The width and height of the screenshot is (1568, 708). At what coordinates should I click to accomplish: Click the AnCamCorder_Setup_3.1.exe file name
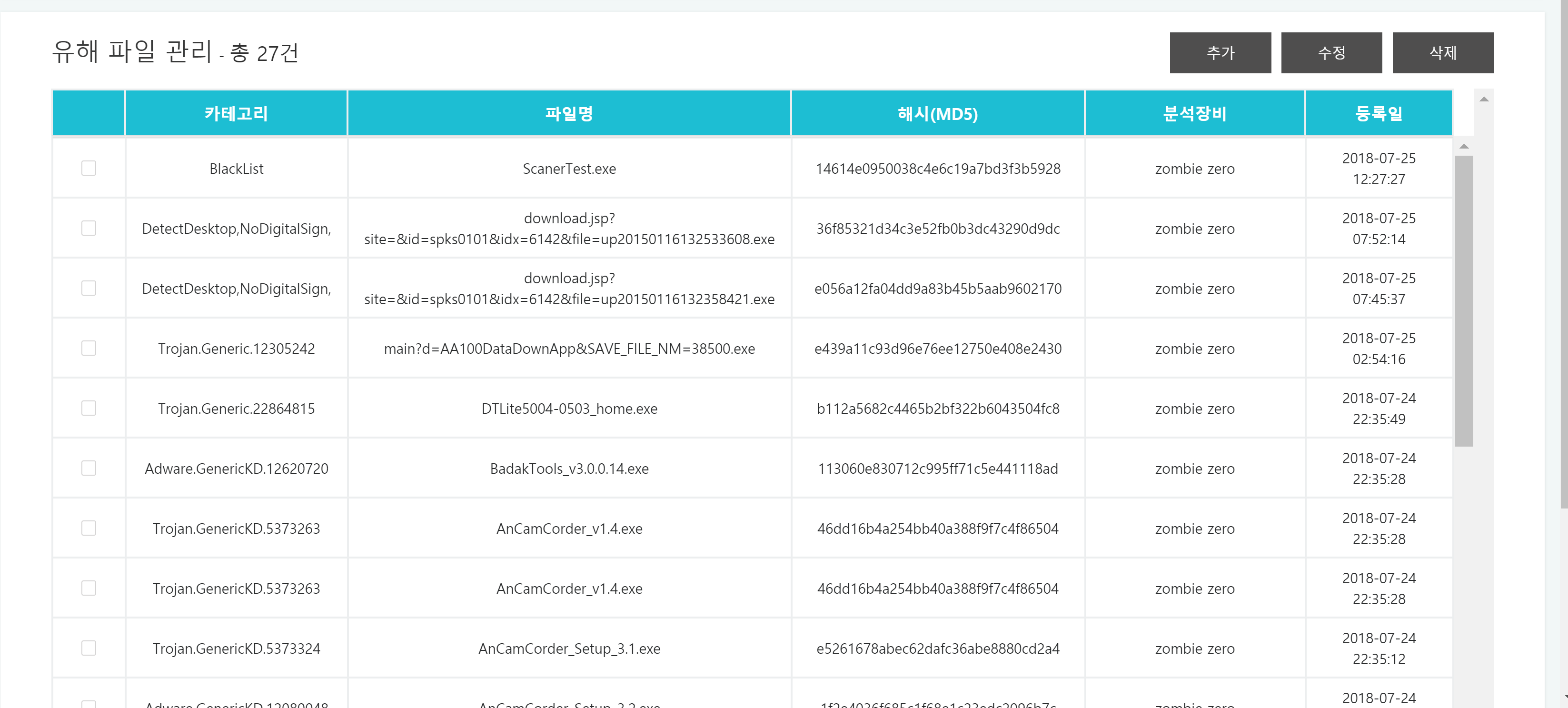569,649
